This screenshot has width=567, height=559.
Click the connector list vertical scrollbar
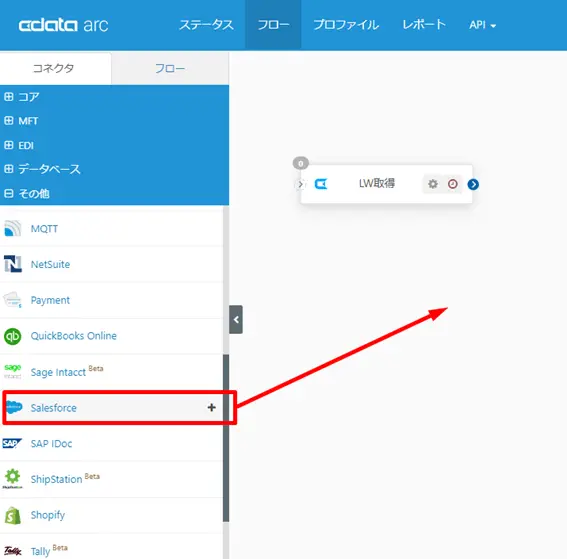click(226, 438)
